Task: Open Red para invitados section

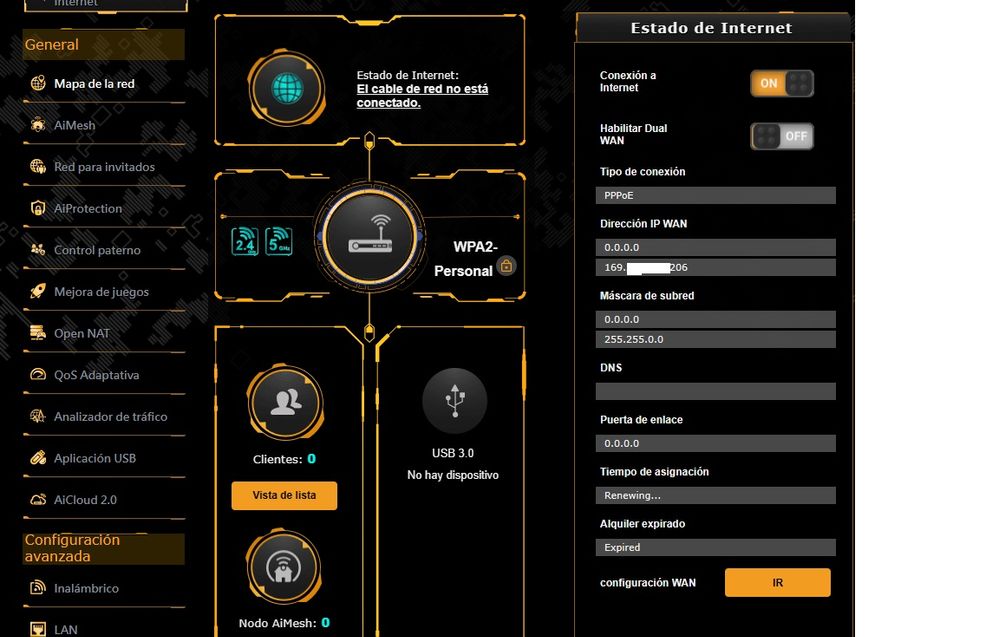Action: [x=104, y=167]
